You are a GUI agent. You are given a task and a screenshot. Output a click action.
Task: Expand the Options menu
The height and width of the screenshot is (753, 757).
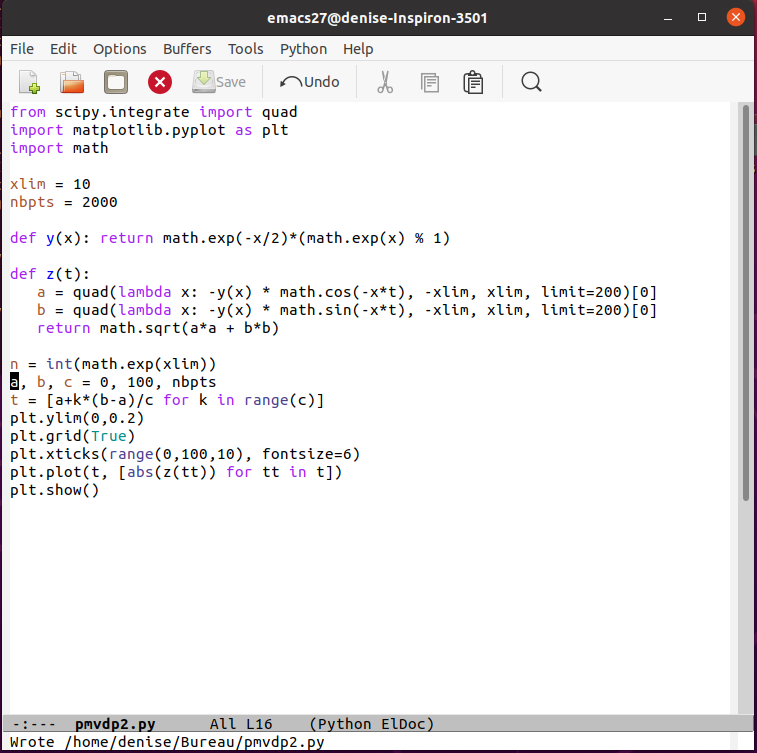[120, 48]
